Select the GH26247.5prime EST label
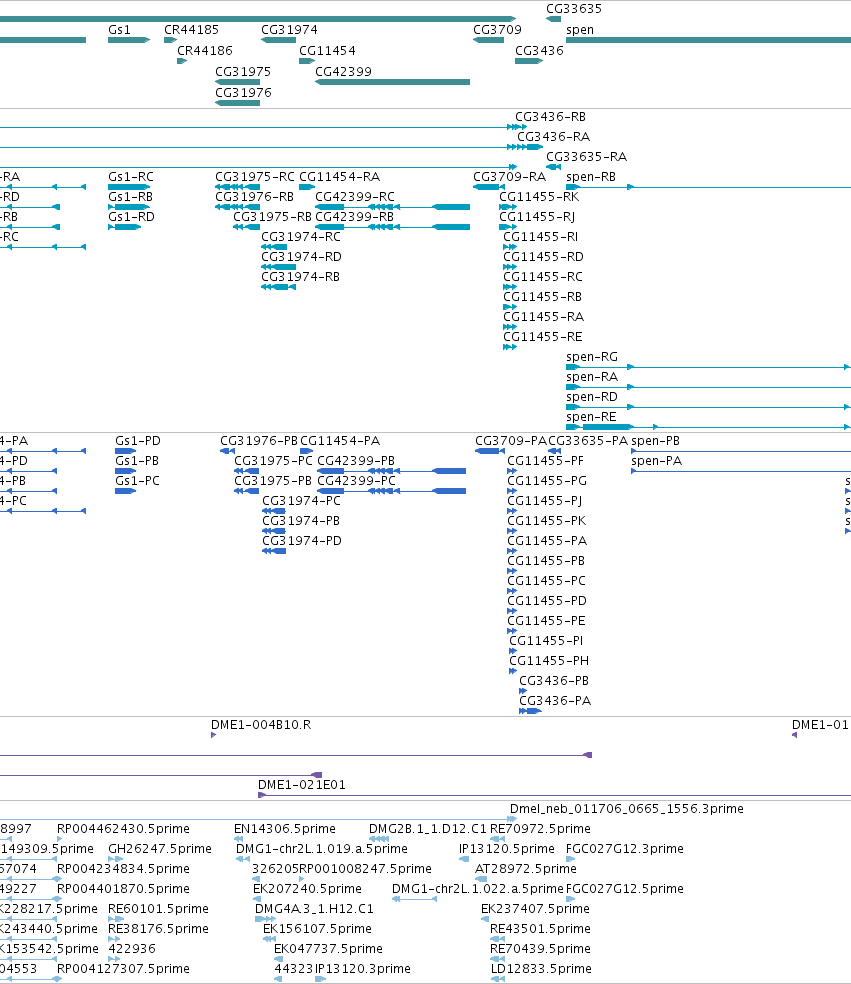Image resolution: width=851 pixels, height=984 pixels. coord(160,849)
